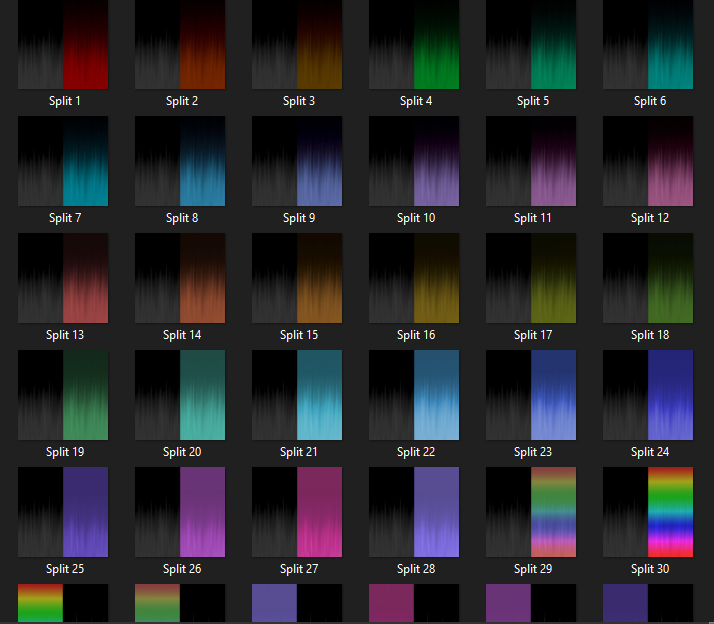Choose the Split 15 amber-brown thumbnail
This screenshot has height=624, width=714.
coord(297,278)
